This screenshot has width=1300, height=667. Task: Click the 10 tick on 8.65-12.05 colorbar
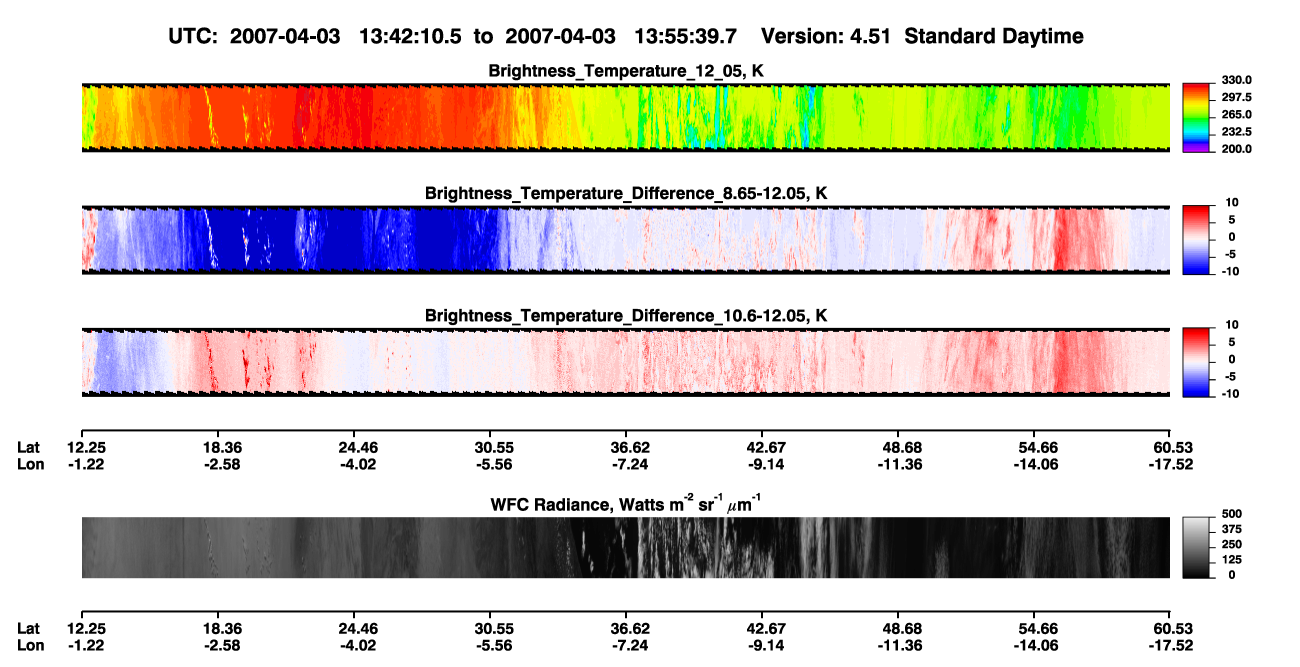click(x=1231, y=203)
